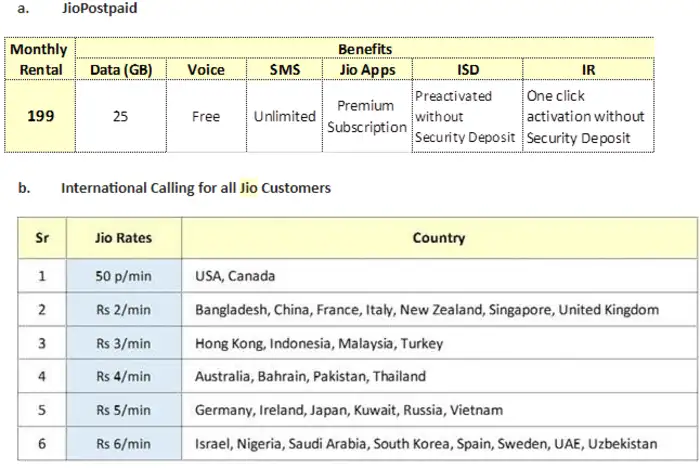The height and width of the screenshot is (468, 700).
Task: Select the Jio Apps column header
Action: point(367,69)
